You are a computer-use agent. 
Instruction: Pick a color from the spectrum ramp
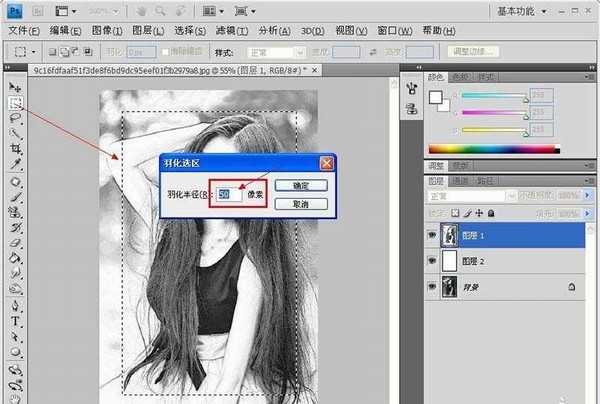point(494,149)
